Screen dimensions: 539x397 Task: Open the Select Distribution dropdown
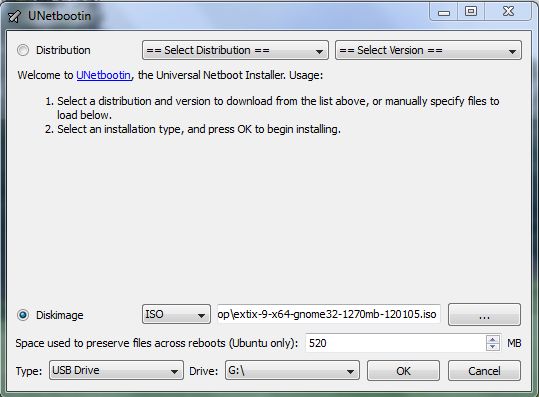click(235, 50)
